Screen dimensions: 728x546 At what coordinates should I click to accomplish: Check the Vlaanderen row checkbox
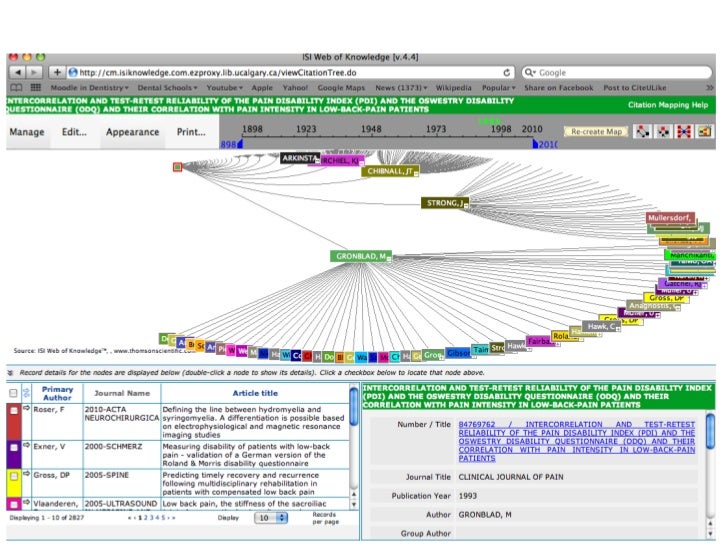pos(14,504)
